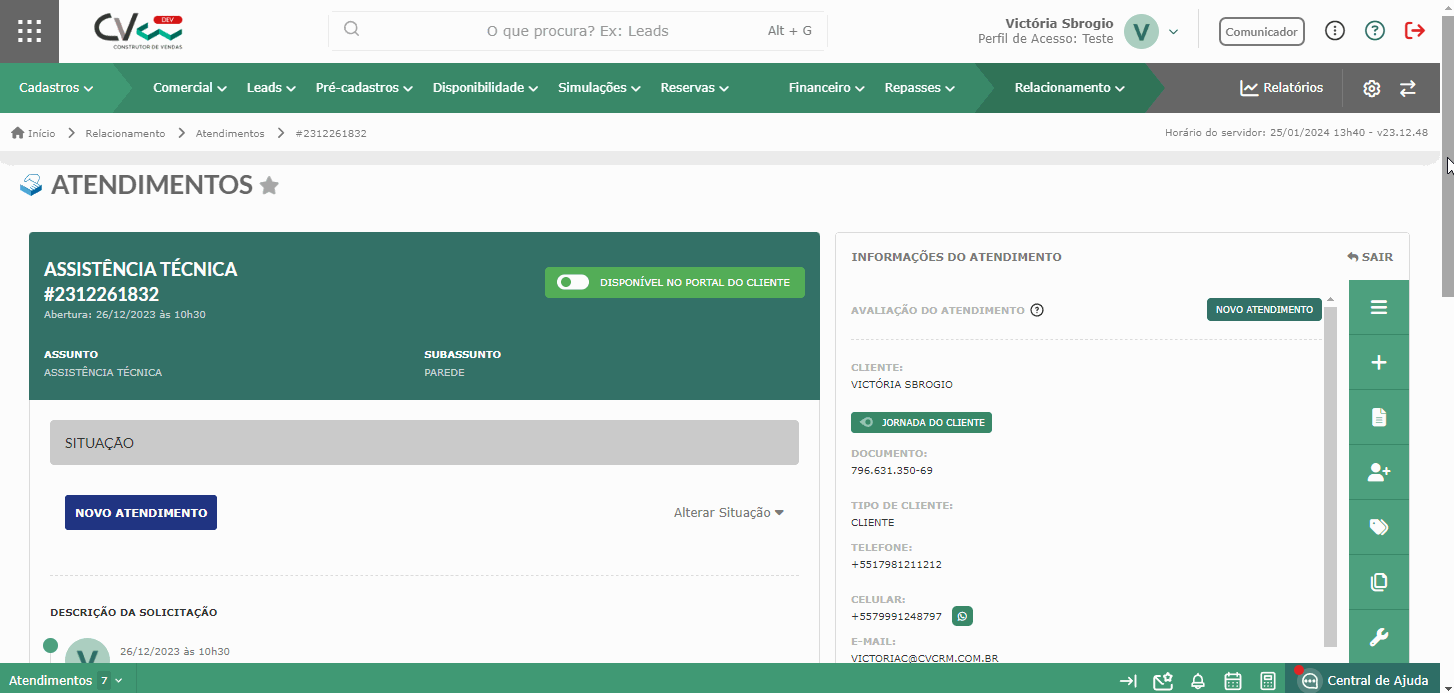Open Central de Ajuda chat
1454x693 pixels.
coord(1365,681)
